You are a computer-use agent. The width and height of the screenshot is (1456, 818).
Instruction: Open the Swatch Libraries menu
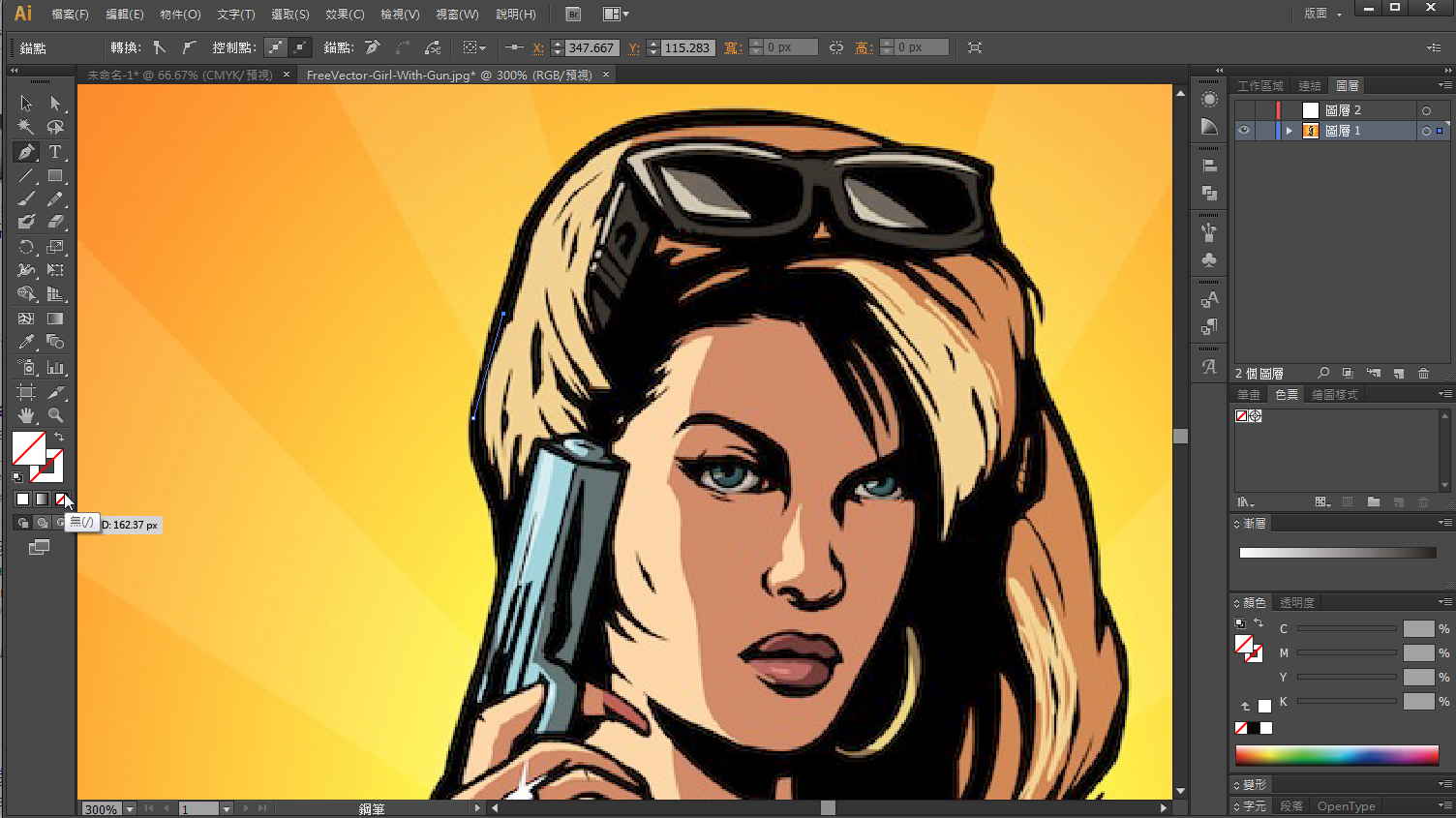(1246, 502)
